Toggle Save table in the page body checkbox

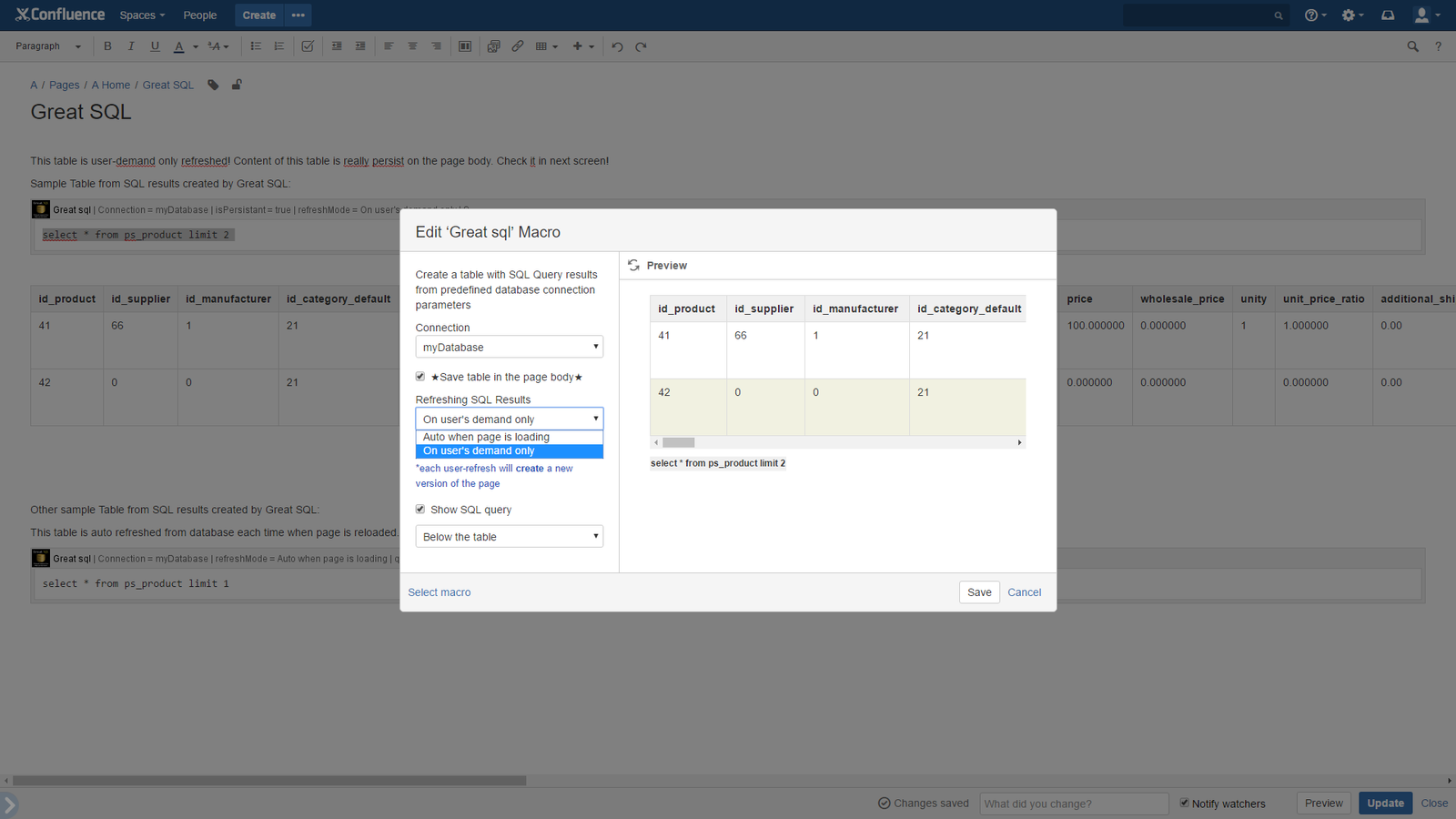click(x=420, y=377)
